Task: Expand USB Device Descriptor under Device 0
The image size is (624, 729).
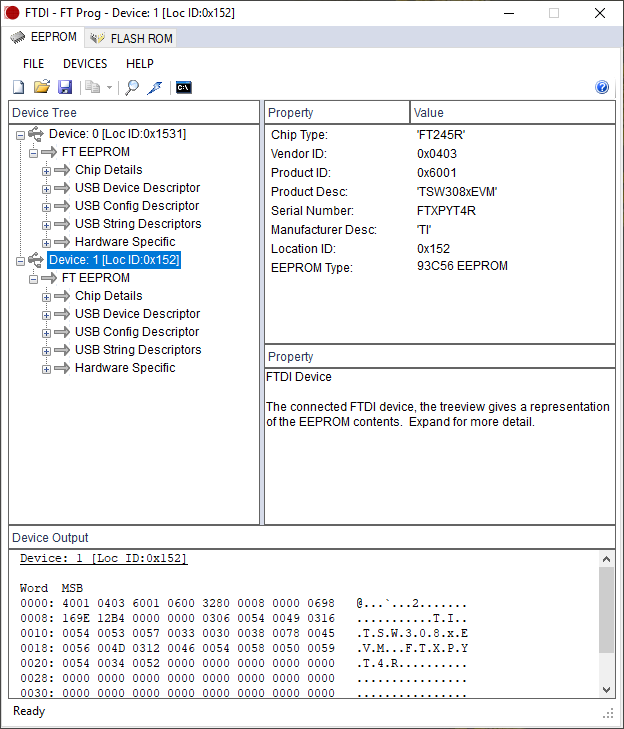Action: [x=46, y=189]
